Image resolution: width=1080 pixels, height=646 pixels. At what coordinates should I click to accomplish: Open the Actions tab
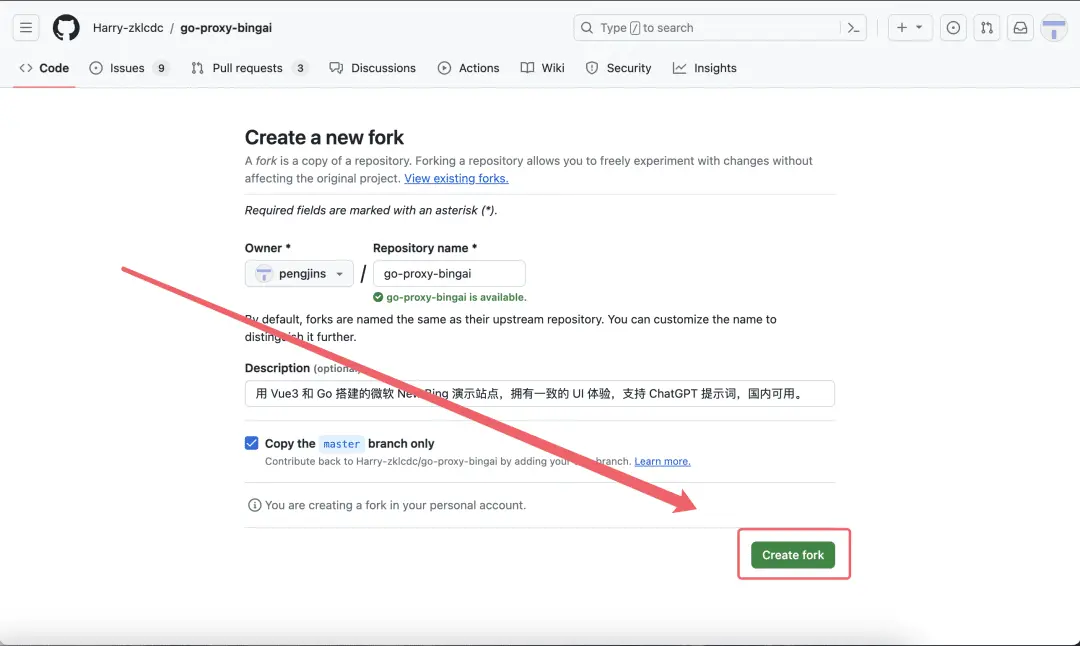[x=468, y=68]
